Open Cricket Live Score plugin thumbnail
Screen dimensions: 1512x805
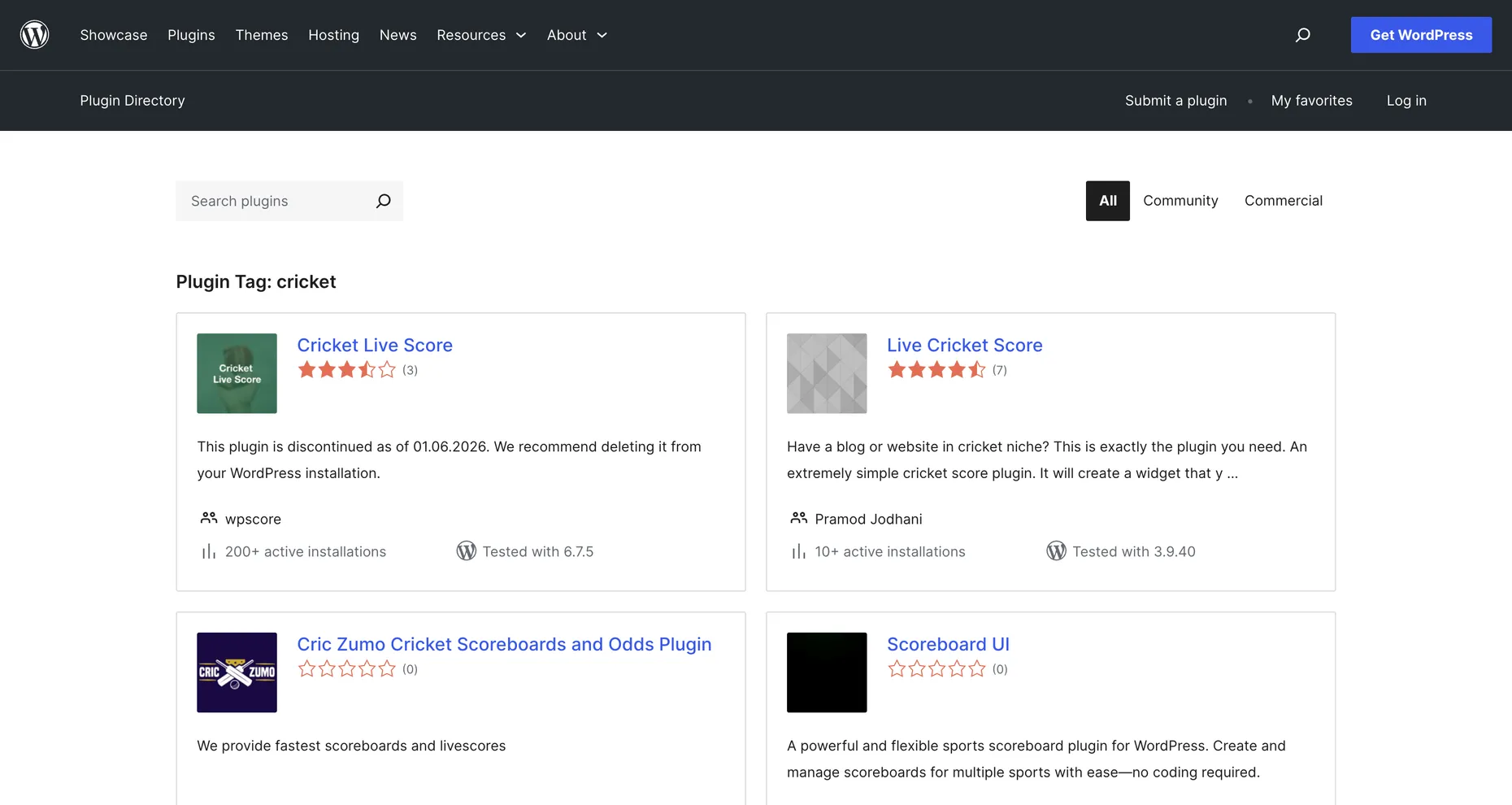coord(237,373)
